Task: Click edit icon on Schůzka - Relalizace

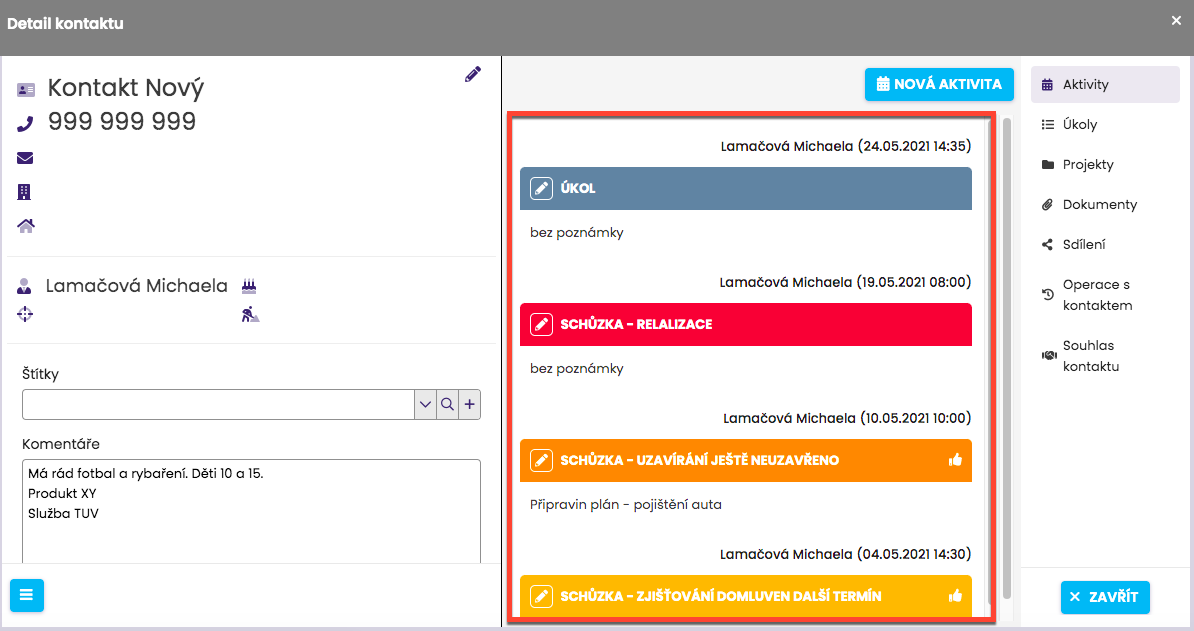Action: [x=541, y=325]
